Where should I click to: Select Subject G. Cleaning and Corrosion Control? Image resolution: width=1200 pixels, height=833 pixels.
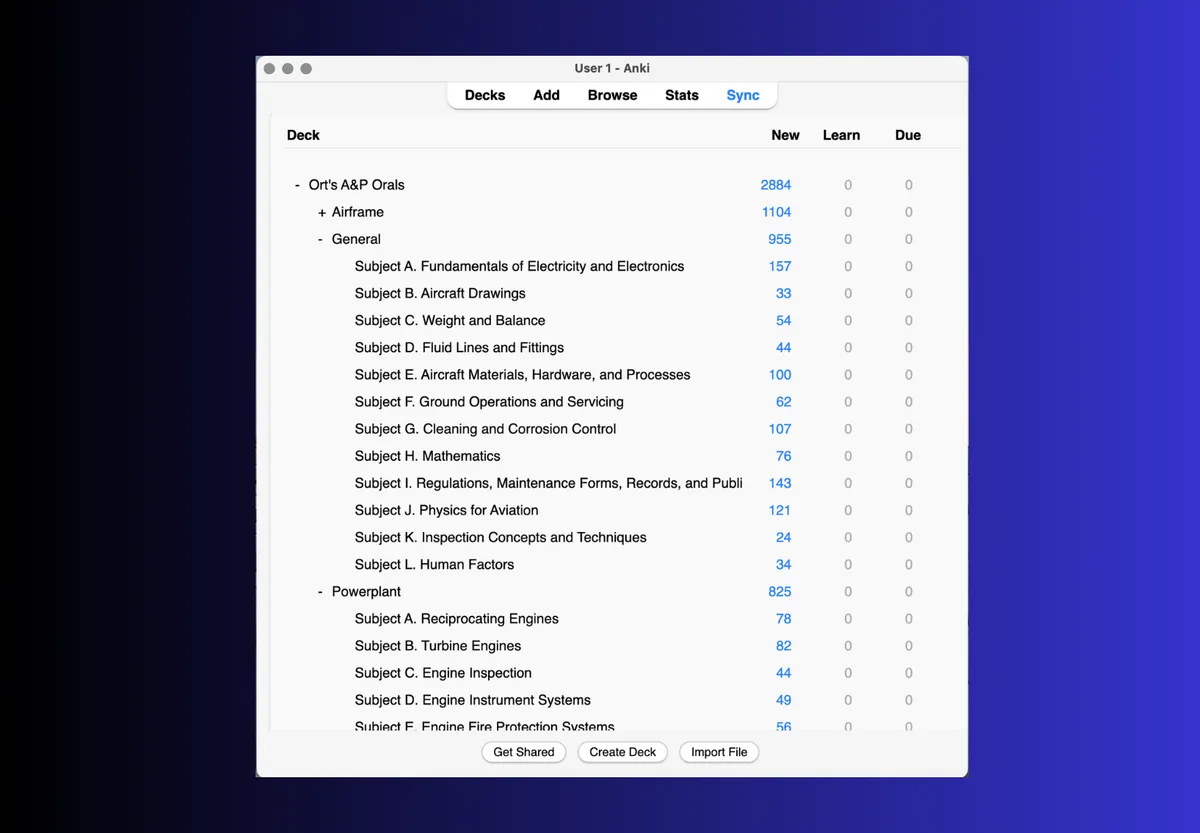point(486,428)
